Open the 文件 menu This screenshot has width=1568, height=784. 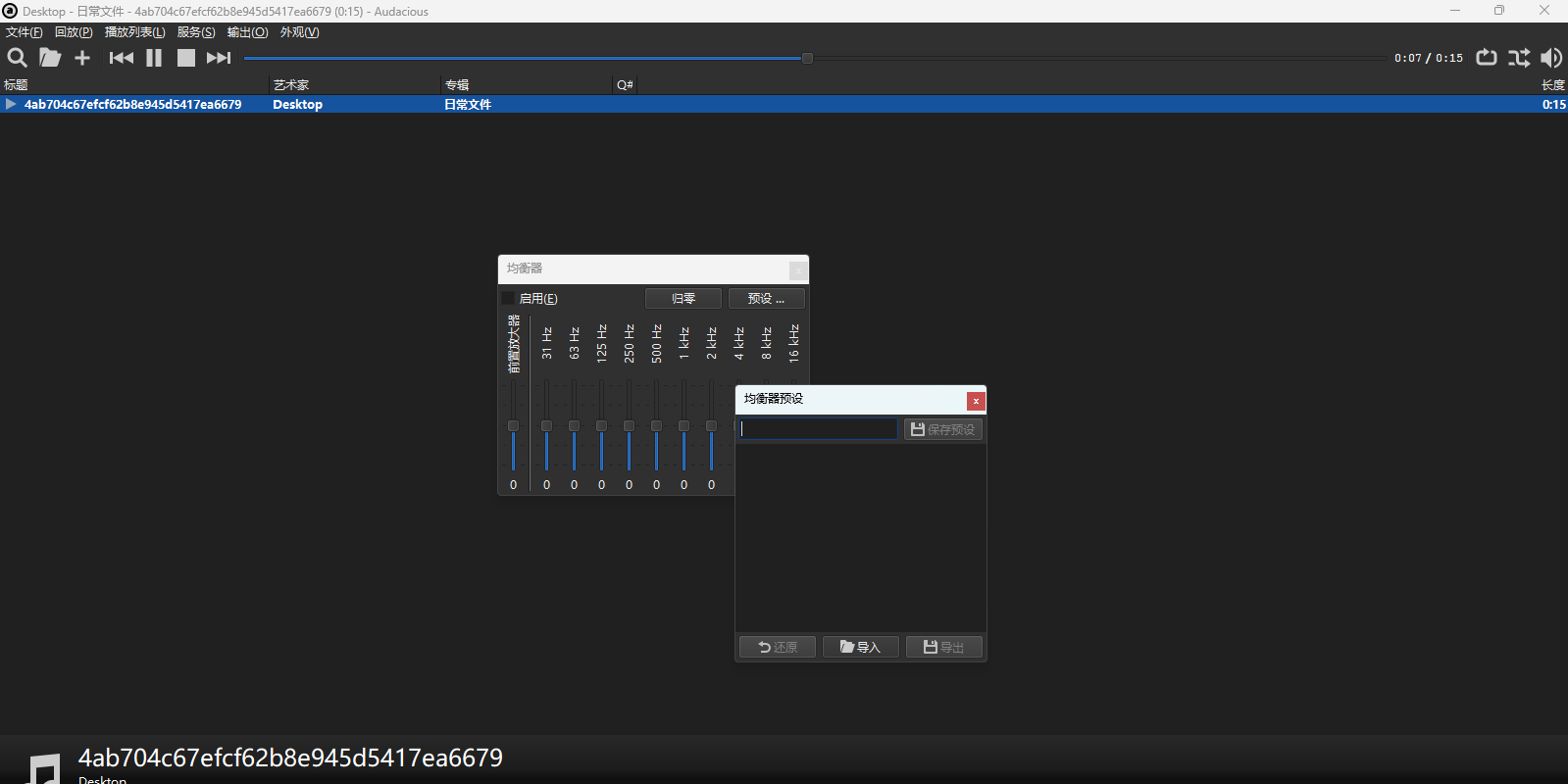coord(25,32)
